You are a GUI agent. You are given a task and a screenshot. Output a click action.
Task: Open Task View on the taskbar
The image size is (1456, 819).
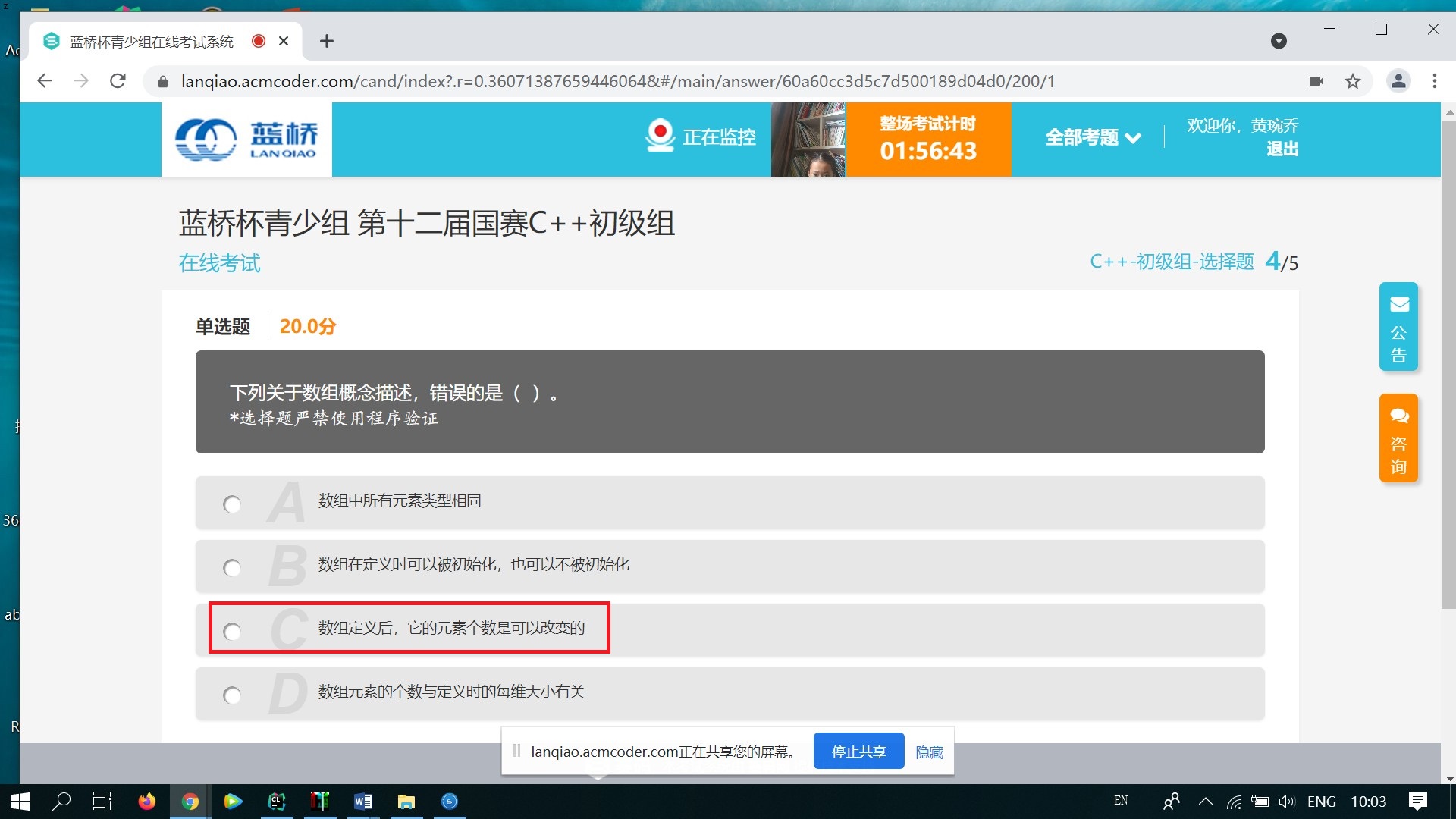coord(102,802)
